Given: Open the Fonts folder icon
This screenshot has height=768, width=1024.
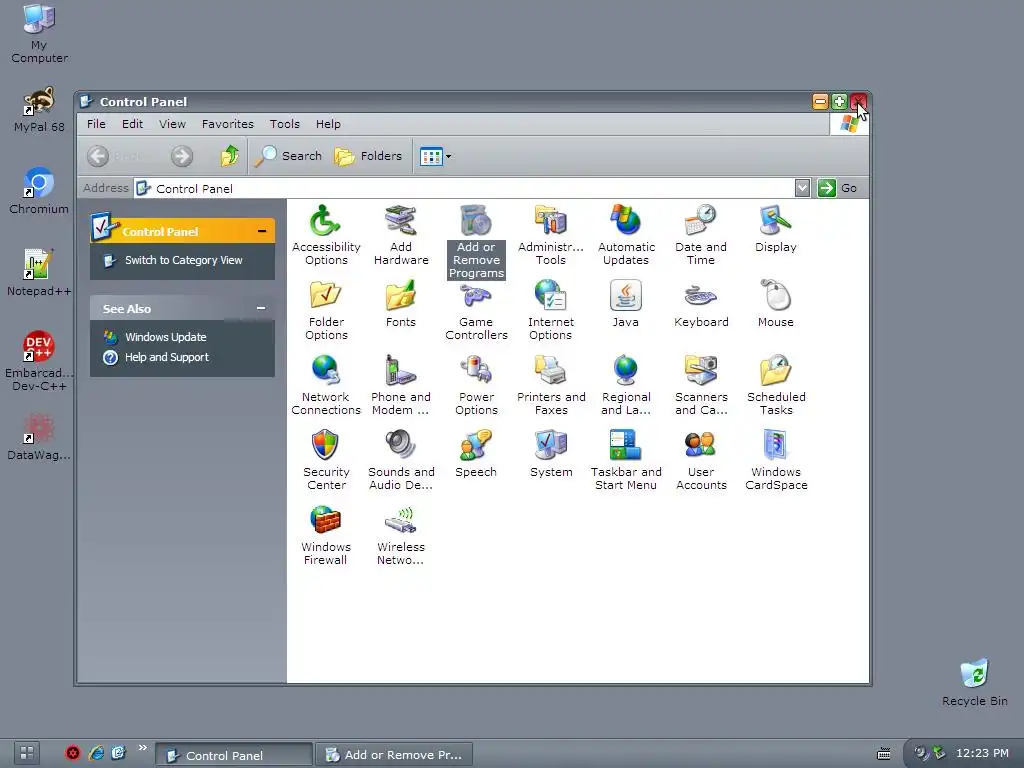Looking at the screenshot, I should pyautogui.click(x=400, y=304).
